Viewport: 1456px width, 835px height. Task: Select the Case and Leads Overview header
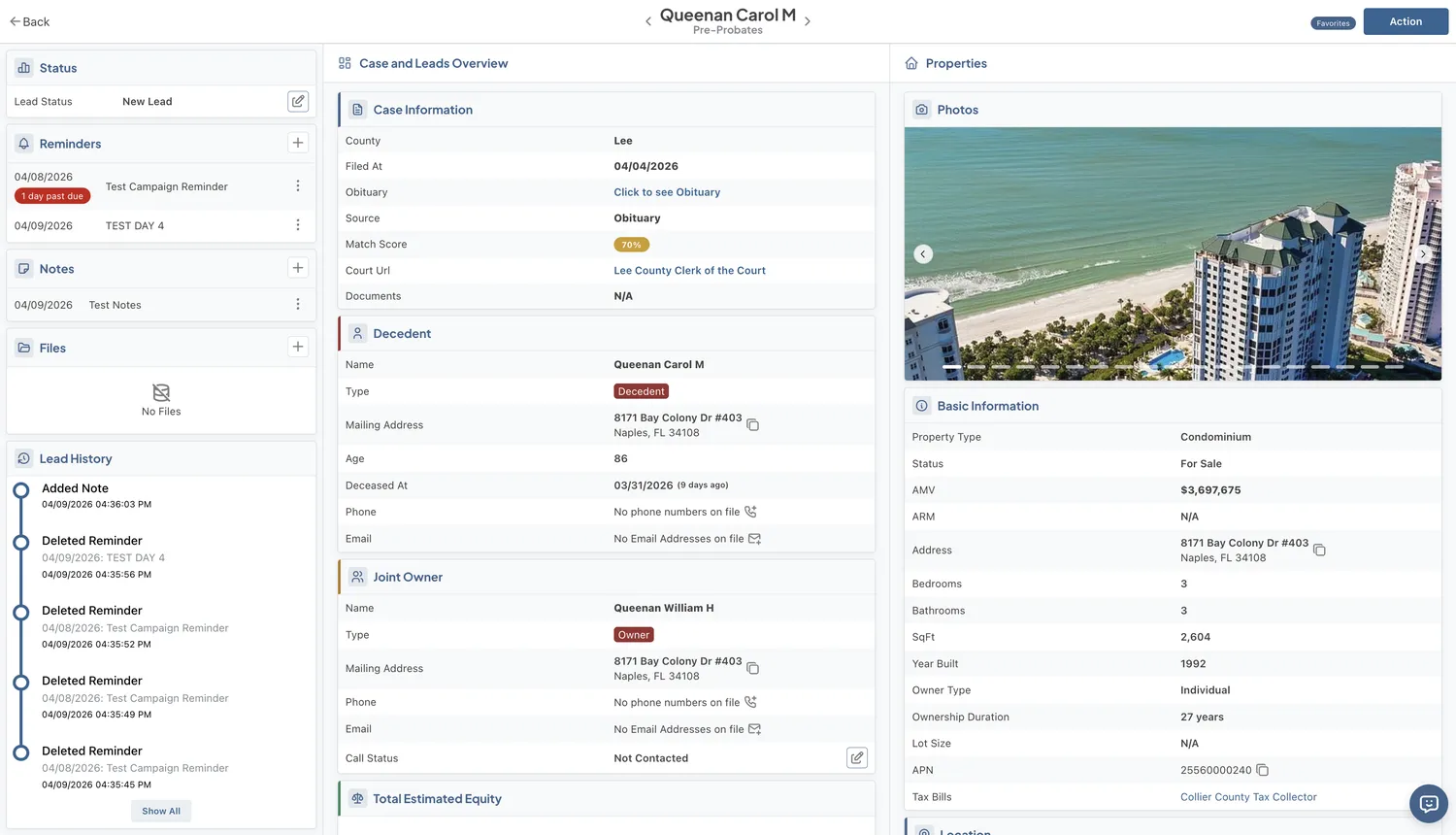(x=433, y=62)
